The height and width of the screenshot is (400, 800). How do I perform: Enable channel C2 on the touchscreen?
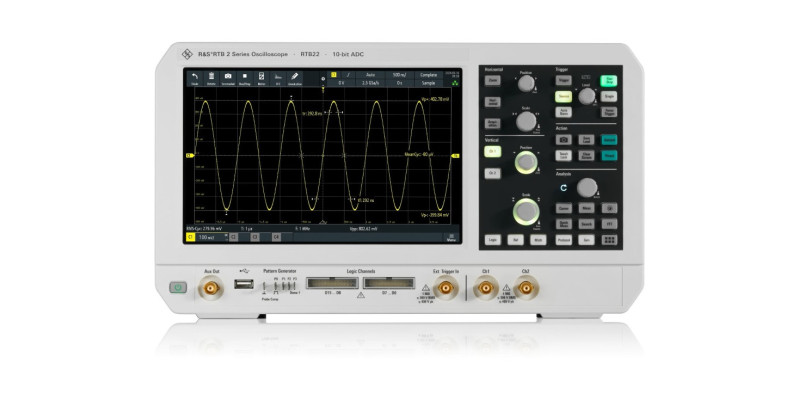(233, 237)
